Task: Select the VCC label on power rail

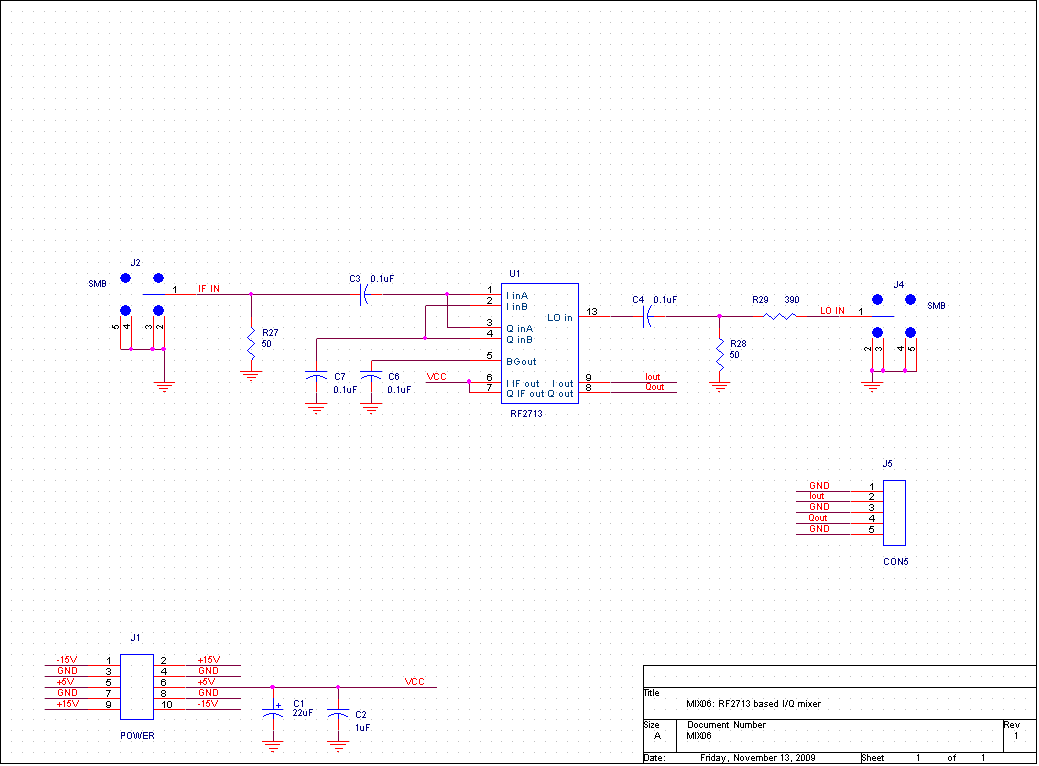Action: pyautogui.click(x=414, y=682)
